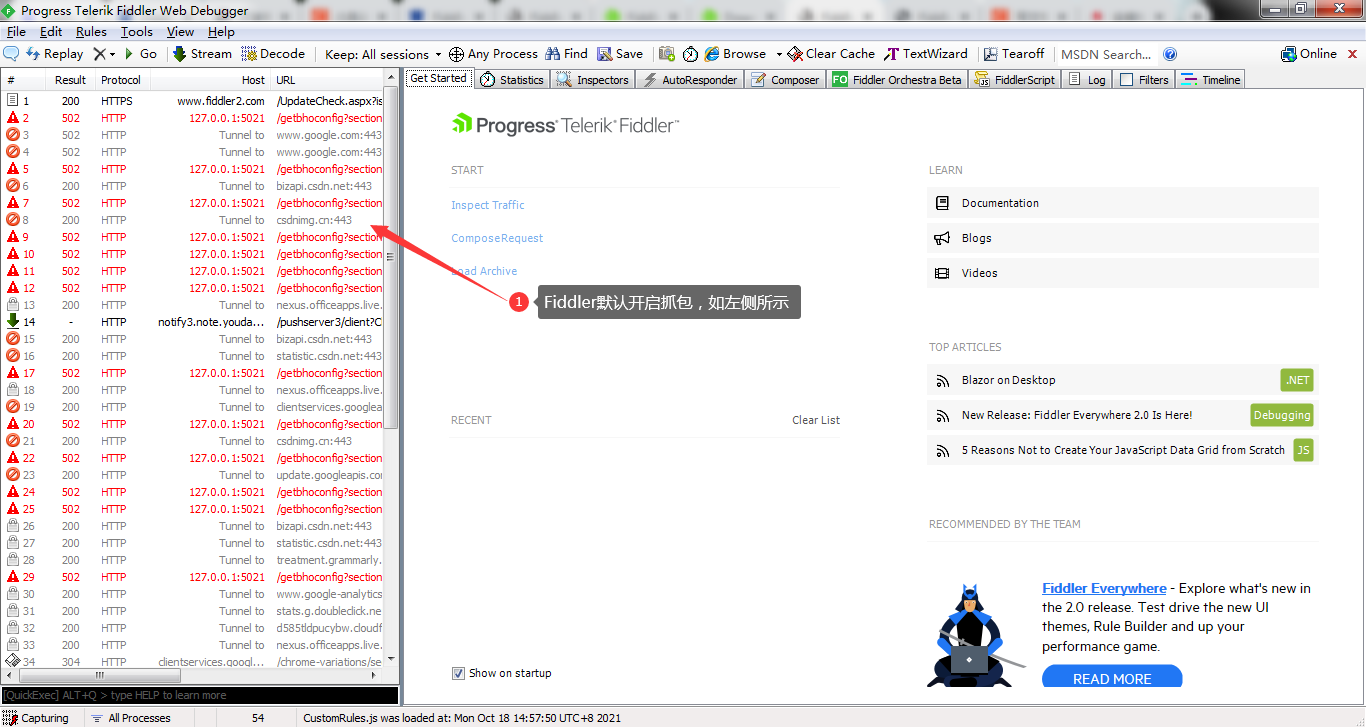The image size is (1366, 728).
Task: Toggle Decode mode in toolbar
Action: [273, 54]
